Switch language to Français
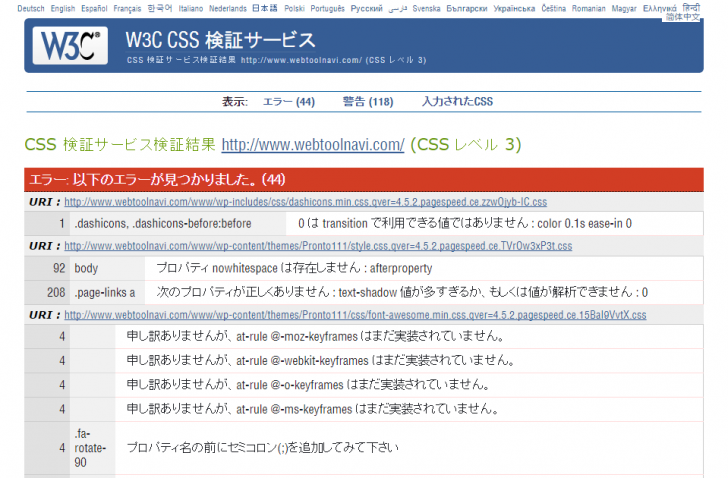 (x=127, y=8)
